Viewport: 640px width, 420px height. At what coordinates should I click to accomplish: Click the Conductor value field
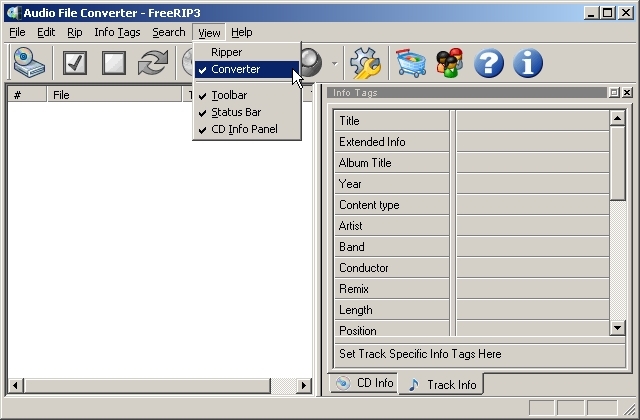point(533,268)
